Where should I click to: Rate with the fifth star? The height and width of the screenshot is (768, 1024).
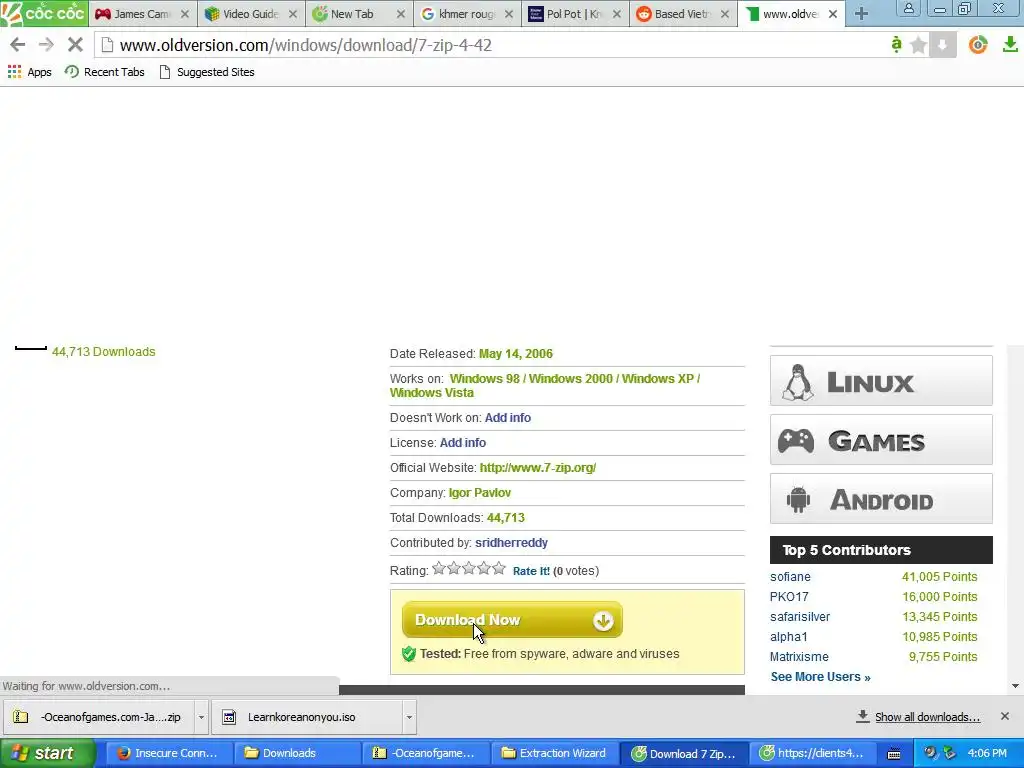(x=499, y=568)
